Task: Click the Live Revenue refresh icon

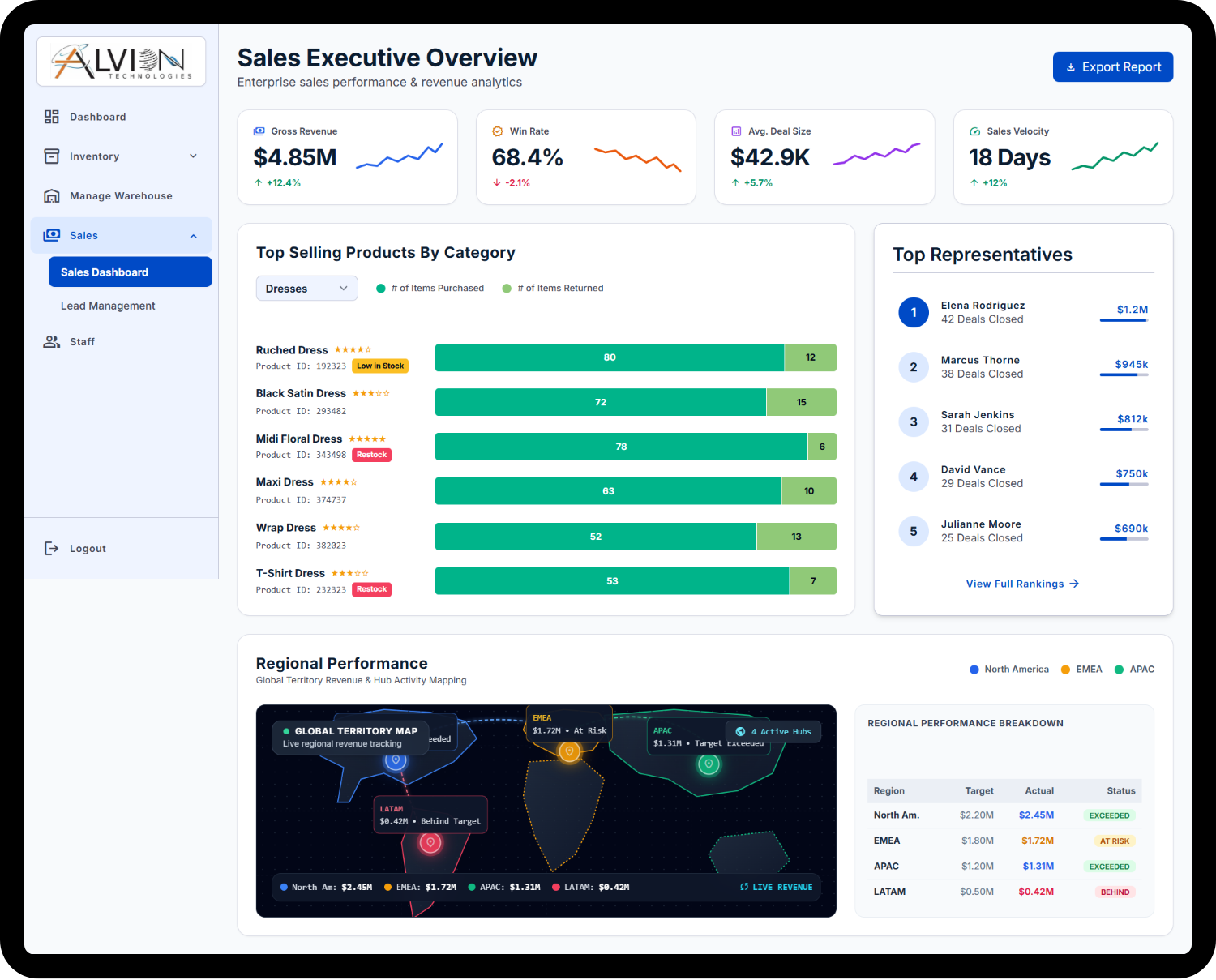Action: [744, 887]
